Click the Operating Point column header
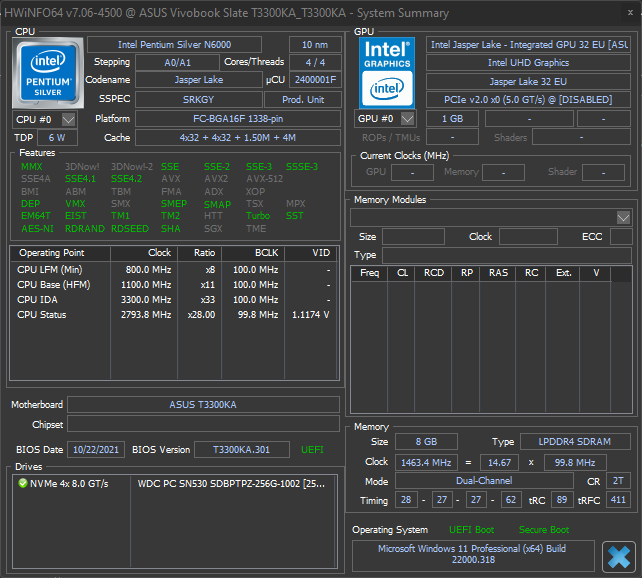The height and width of the screenshot is (578, 642). 60,253
